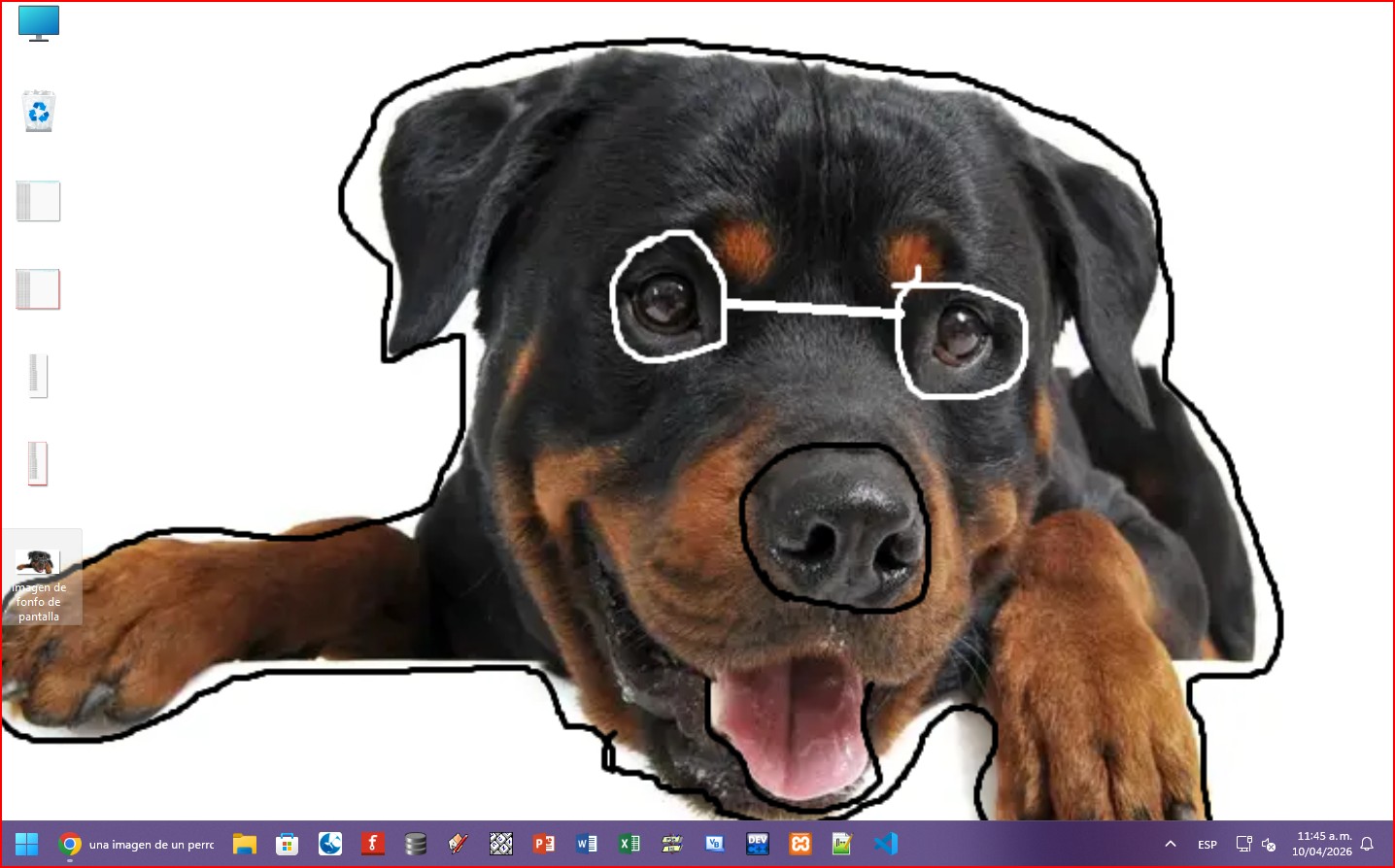Open Dev-C++ from the taskbar
Image resolution: width=1395 pixels, height=868 pixels.
coord(758,844)
